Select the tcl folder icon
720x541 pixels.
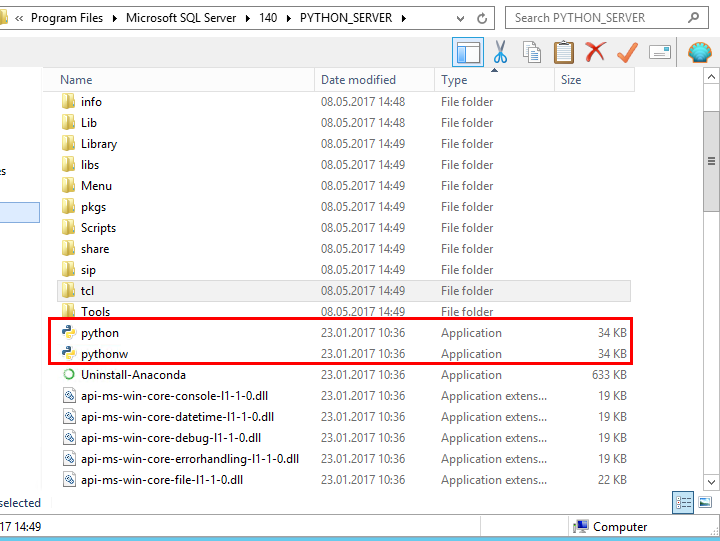[68, 291]
